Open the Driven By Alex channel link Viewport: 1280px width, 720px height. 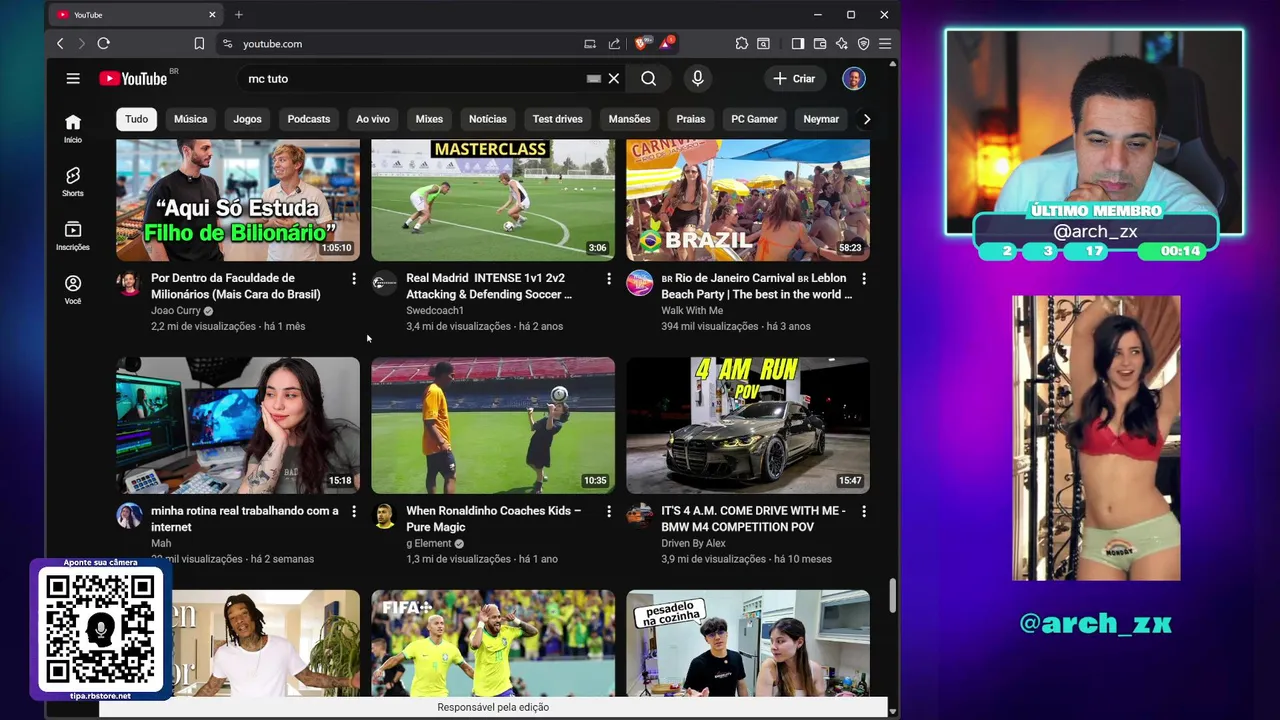click(x=693, y=544)
